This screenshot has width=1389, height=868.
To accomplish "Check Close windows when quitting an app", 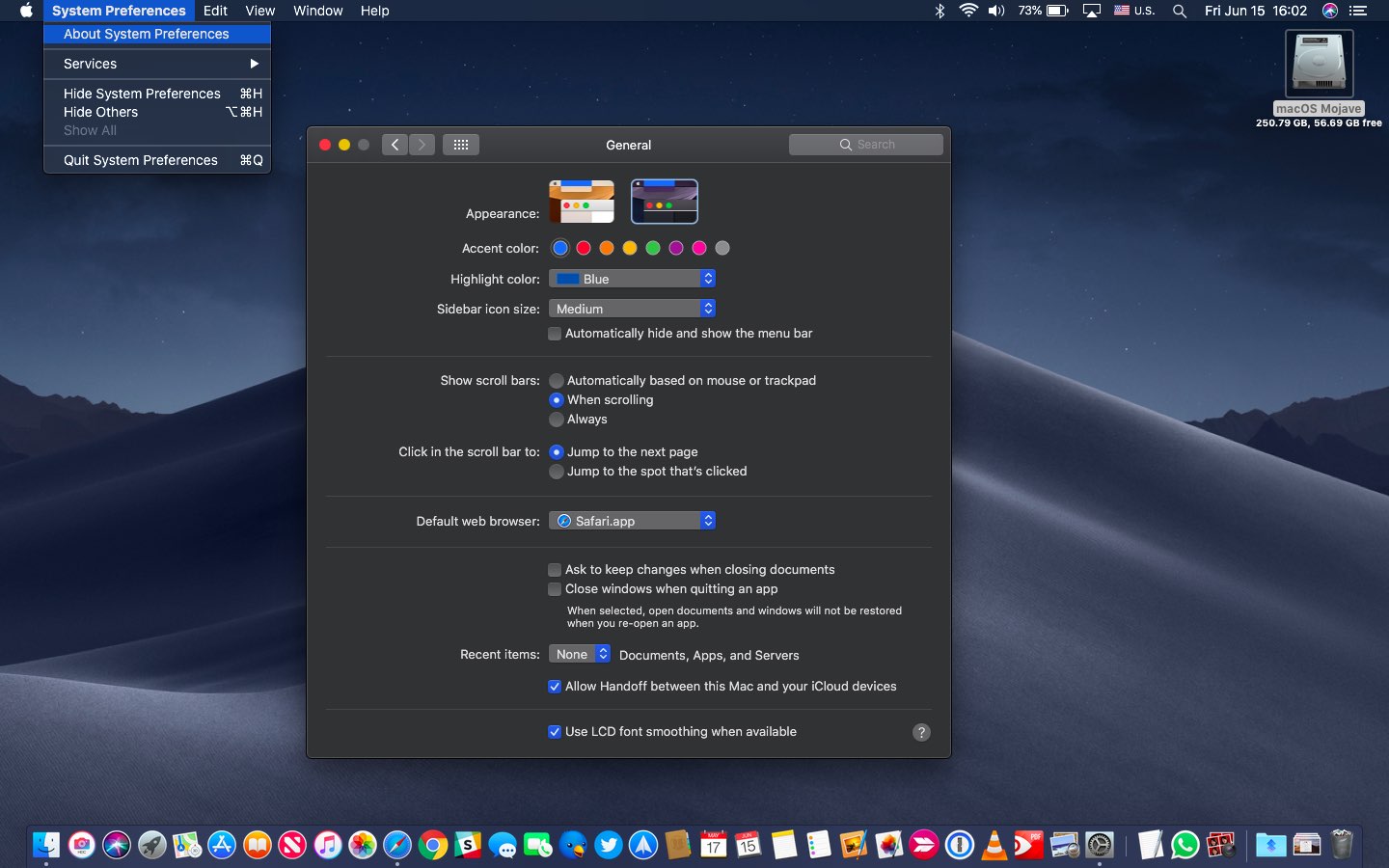I will [555, 589].
